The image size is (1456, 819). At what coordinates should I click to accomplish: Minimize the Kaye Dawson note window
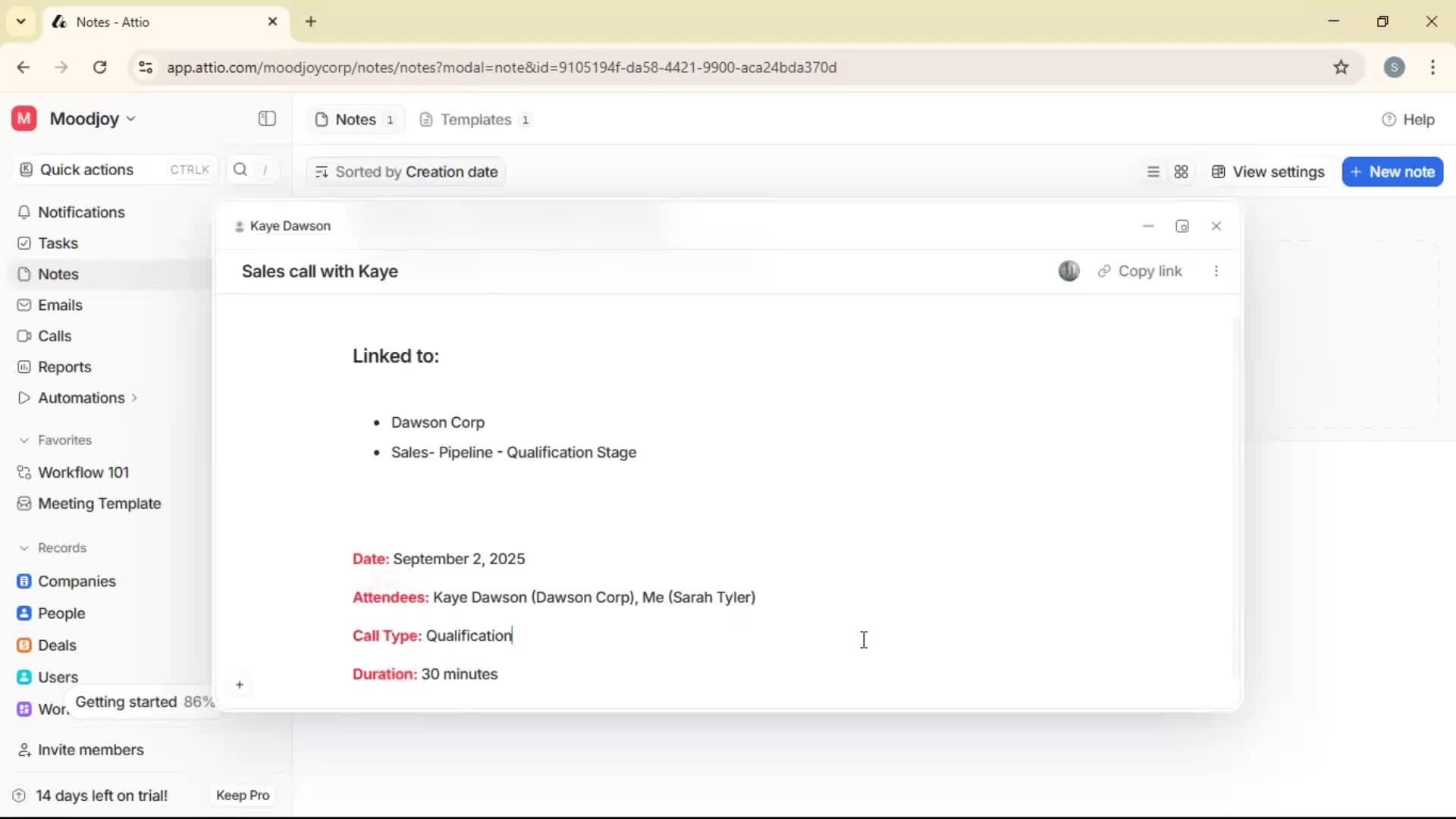1148,226
